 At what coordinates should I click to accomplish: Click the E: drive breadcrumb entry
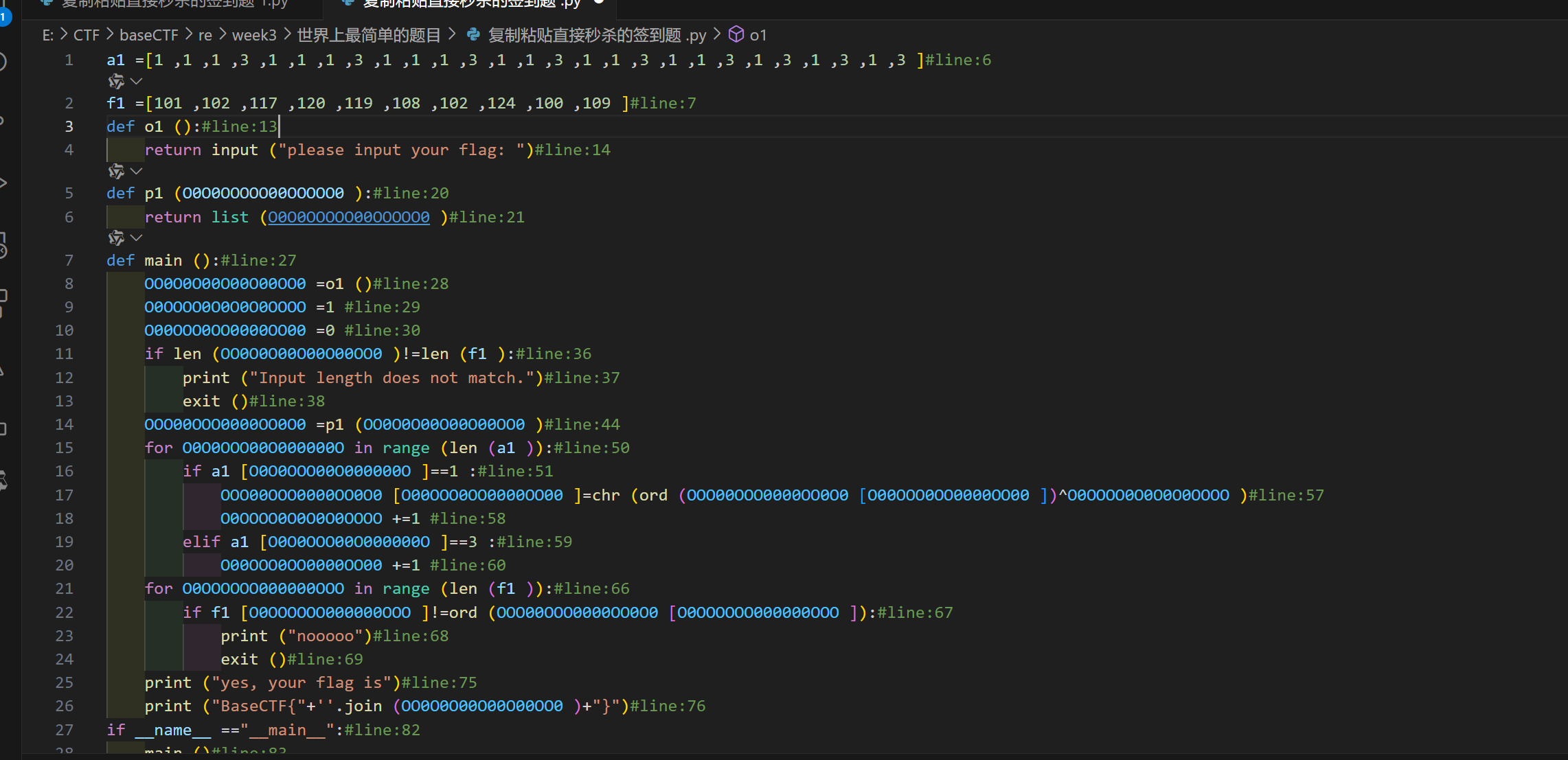click(47, 34)
